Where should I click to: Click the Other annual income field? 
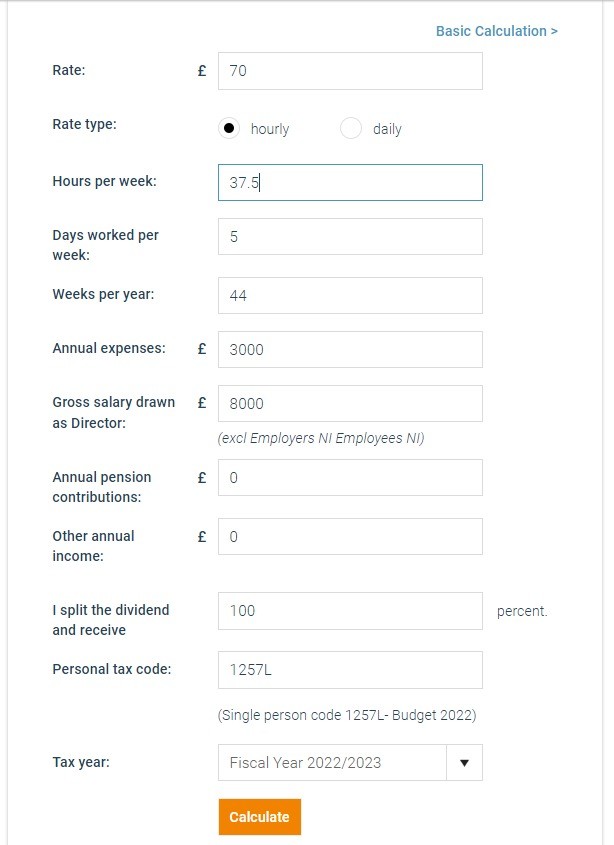[350, 536]
